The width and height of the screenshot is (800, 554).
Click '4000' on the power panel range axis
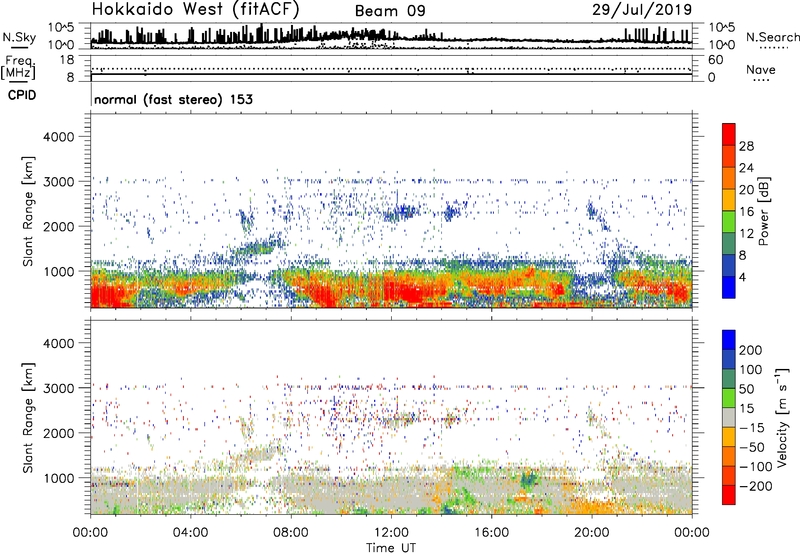point(58,137)
